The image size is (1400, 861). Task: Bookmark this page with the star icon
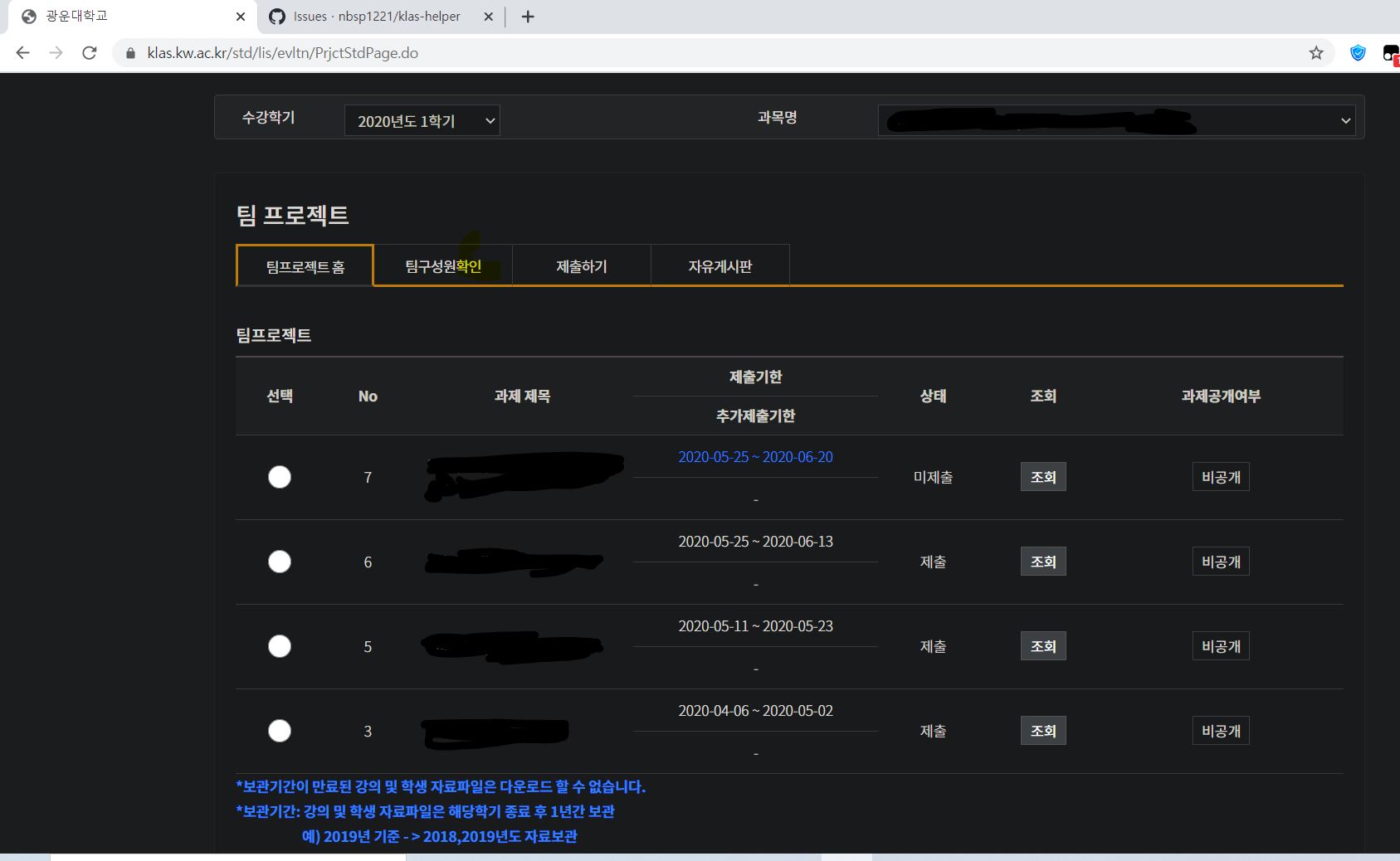coord(1315,52)
